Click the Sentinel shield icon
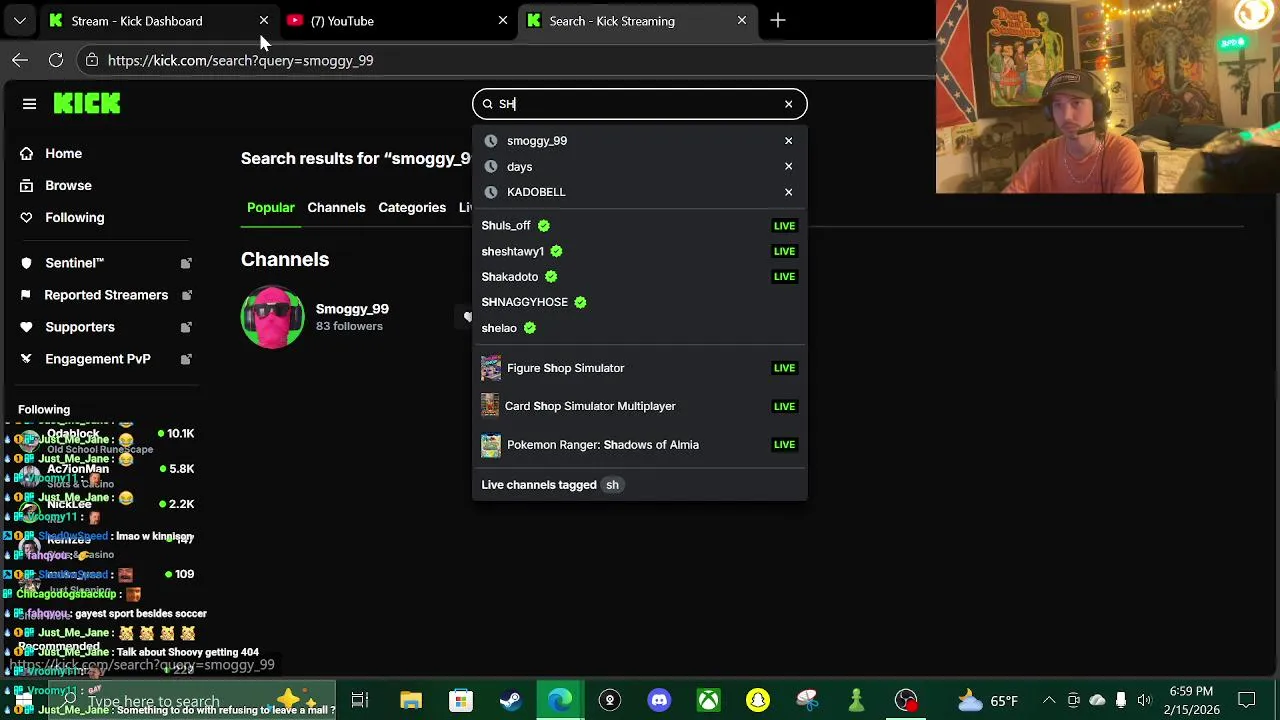The height and width of the screenshot is (720, 1280). pos(26,263)
